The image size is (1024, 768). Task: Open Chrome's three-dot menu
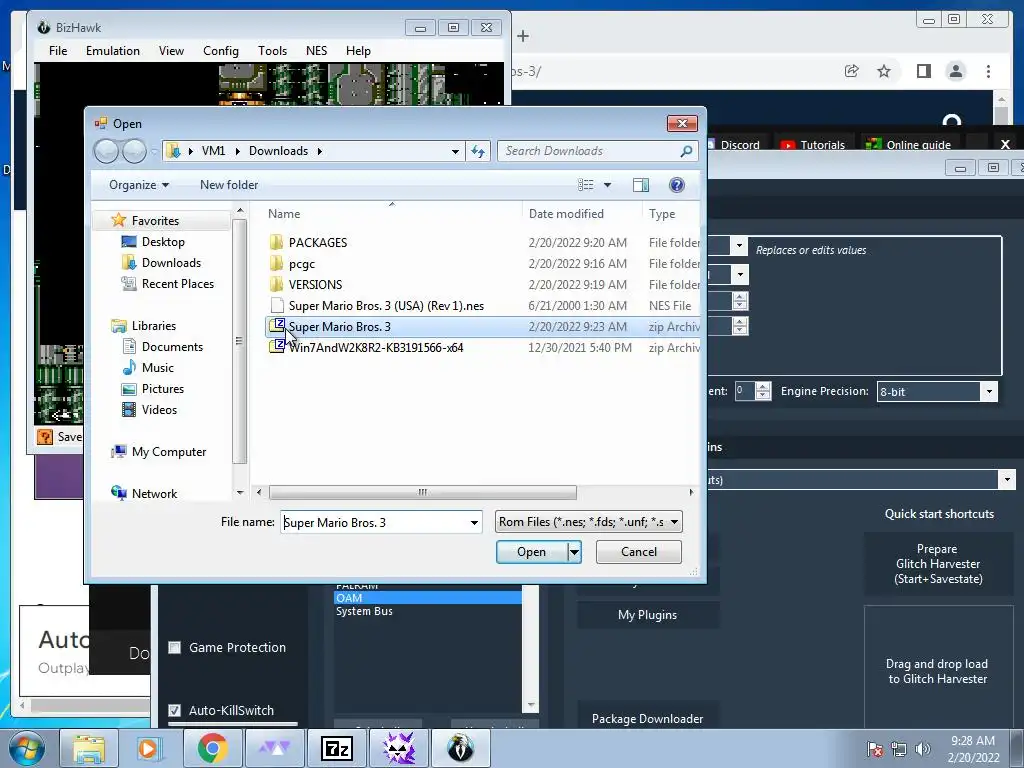point(988,71)
